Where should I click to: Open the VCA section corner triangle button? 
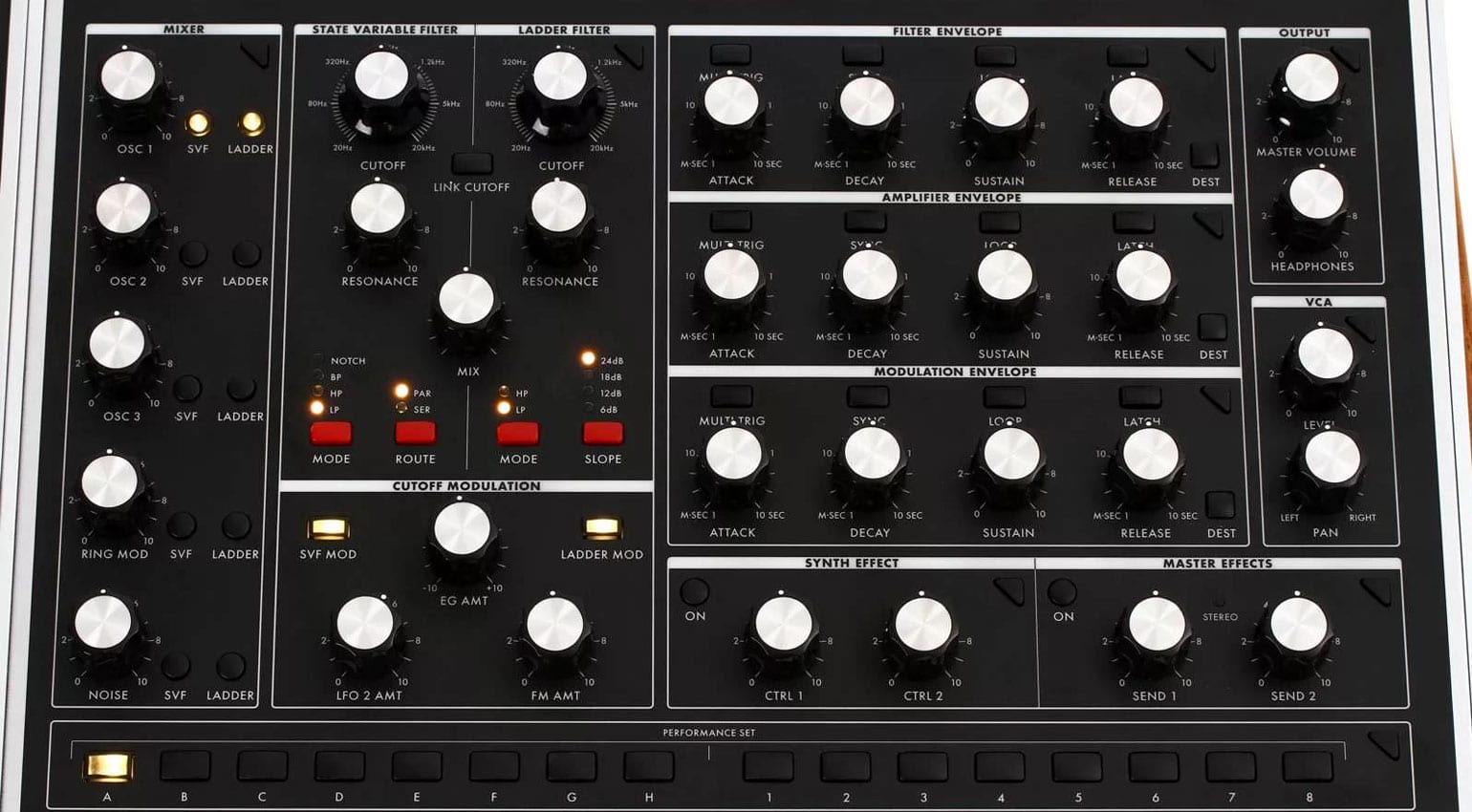(1361, 329)
